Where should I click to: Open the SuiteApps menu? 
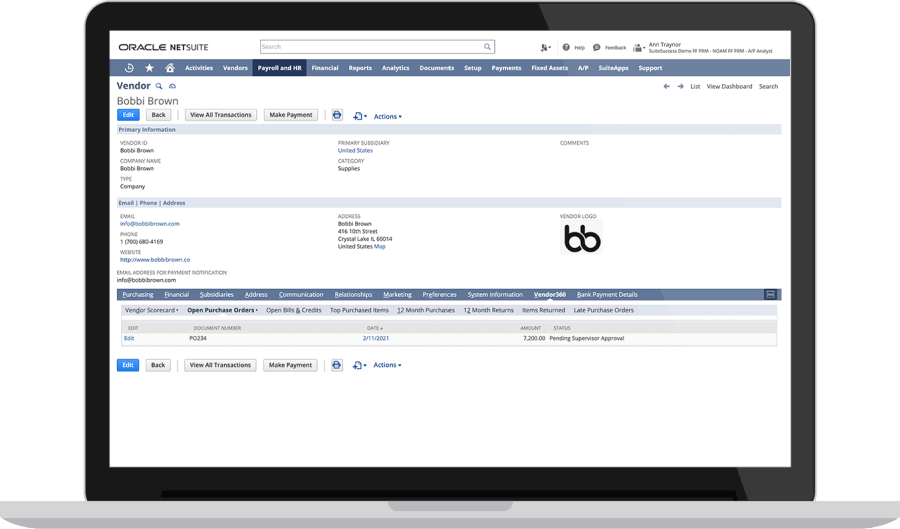(x=614, y=68)
